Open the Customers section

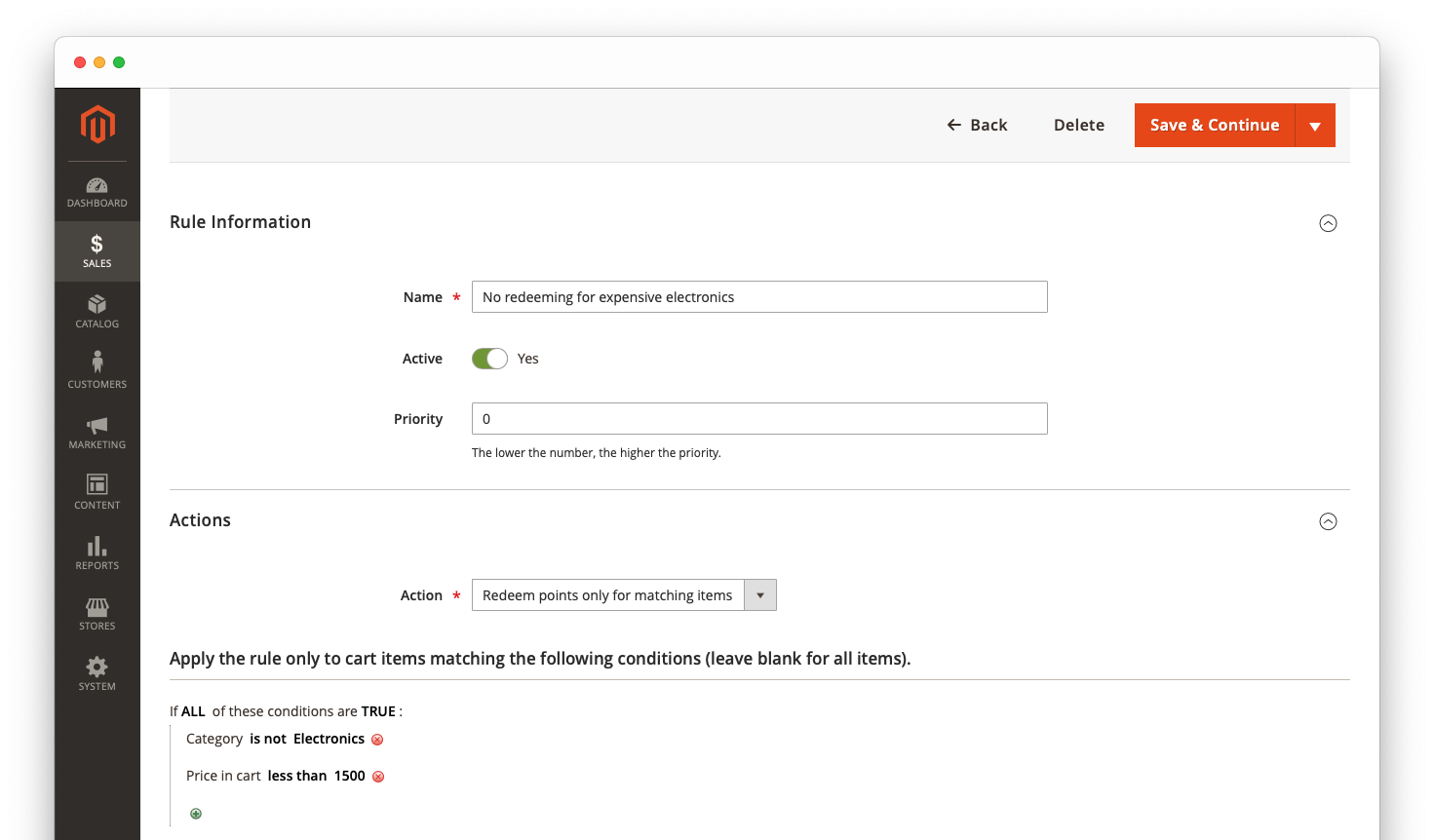(97, 370)
